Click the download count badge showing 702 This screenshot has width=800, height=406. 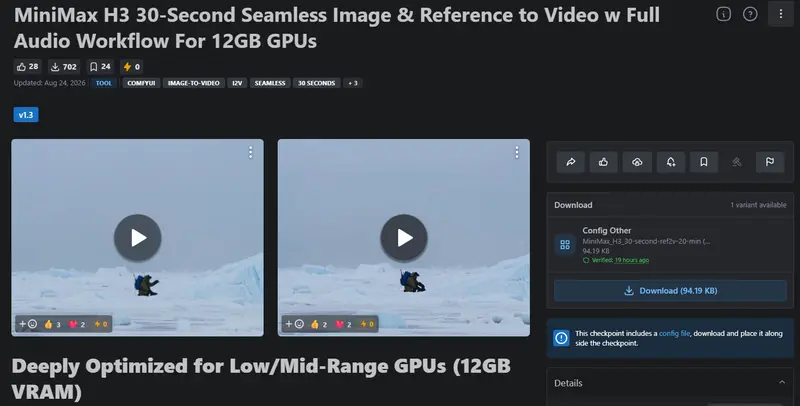tap(64, 66)
